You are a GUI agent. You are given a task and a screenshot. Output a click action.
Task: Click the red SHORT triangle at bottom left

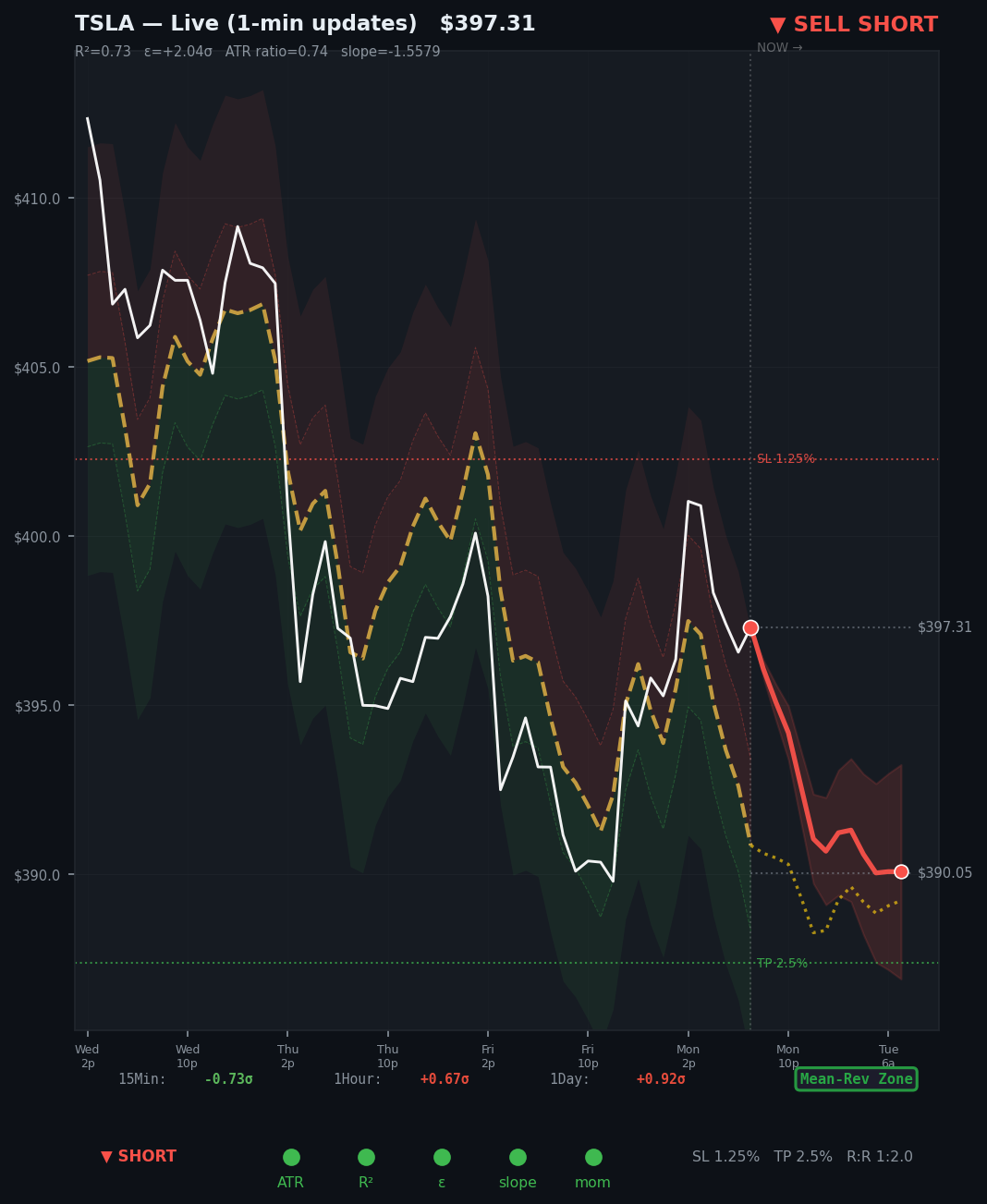click(107, 1155)
